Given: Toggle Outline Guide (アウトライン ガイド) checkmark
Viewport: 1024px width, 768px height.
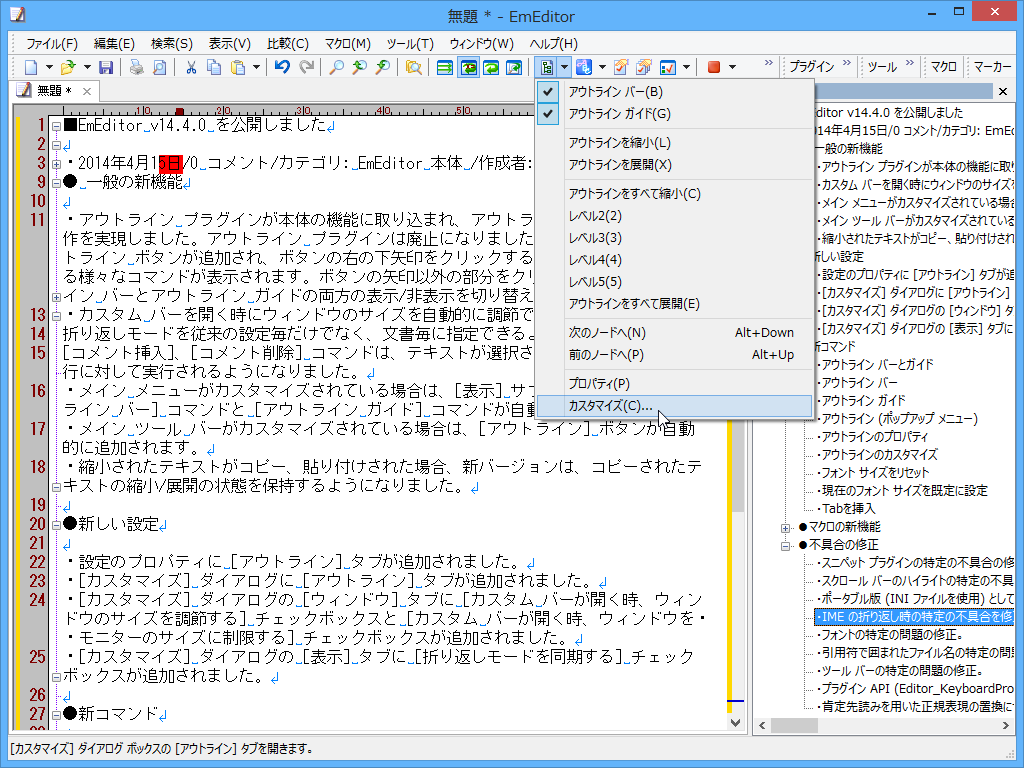Looking at the screenshot, I should 548,114.
